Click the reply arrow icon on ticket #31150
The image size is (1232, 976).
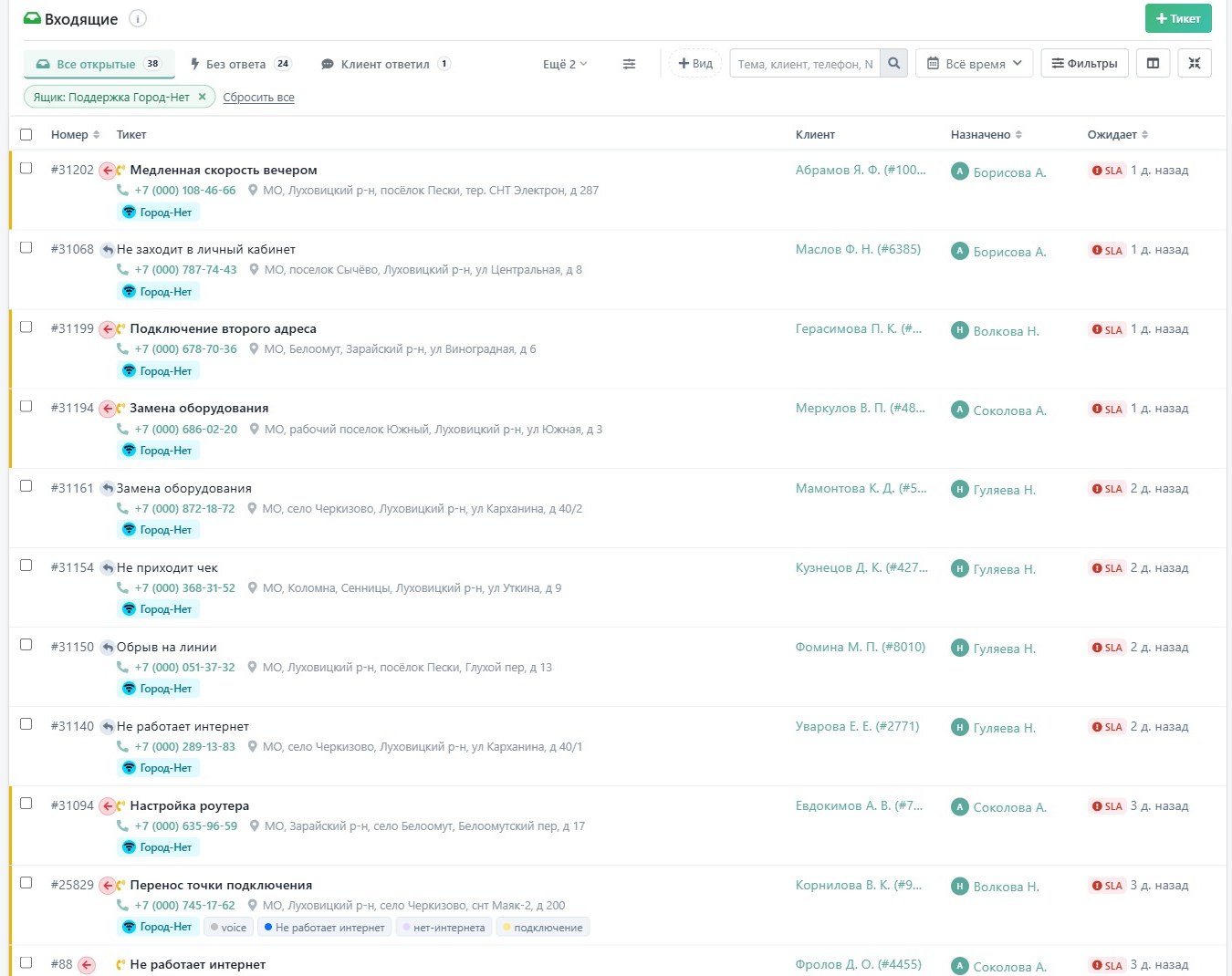coord(108,648)
